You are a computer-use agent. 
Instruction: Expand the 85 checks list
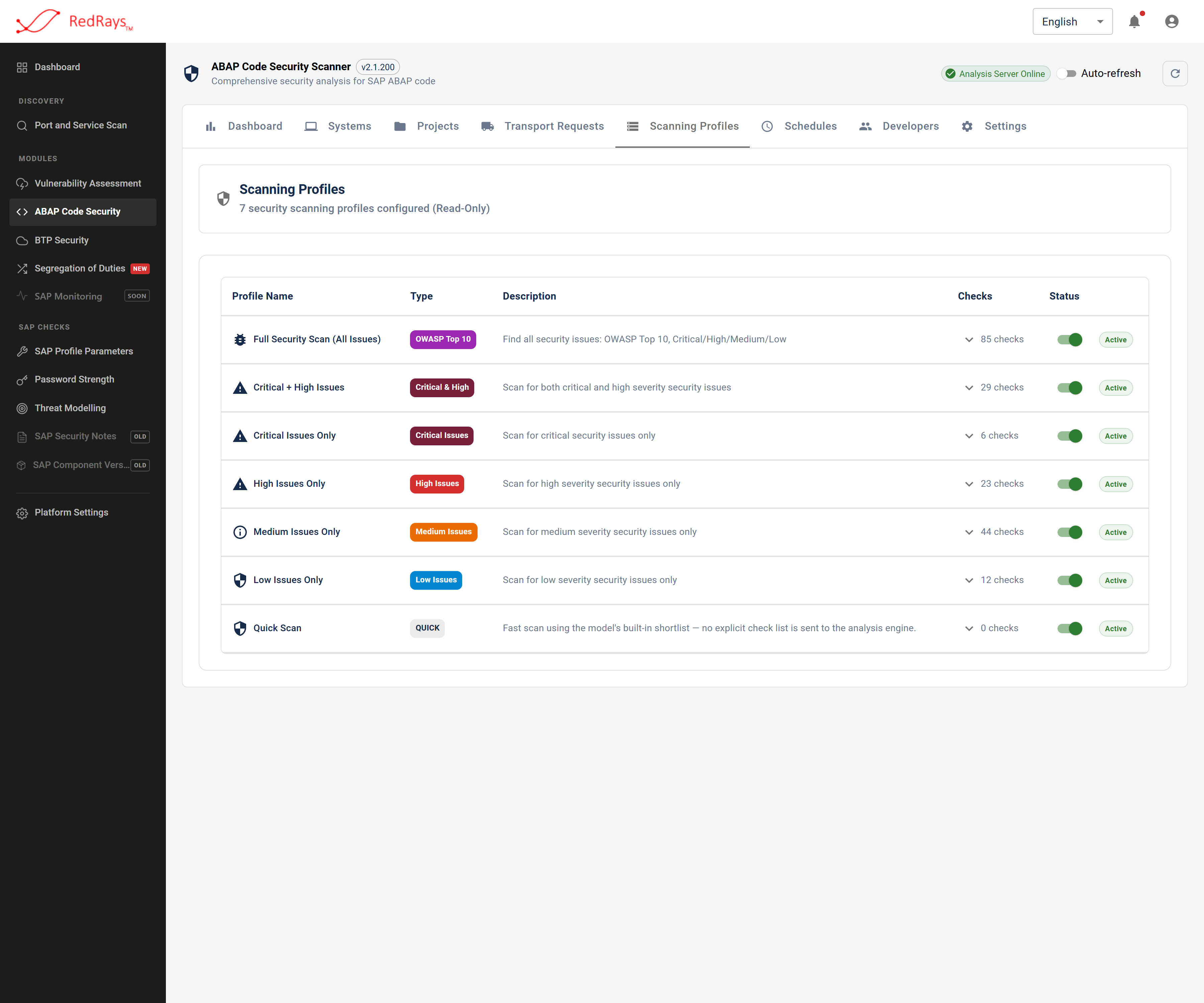point(969,339)
